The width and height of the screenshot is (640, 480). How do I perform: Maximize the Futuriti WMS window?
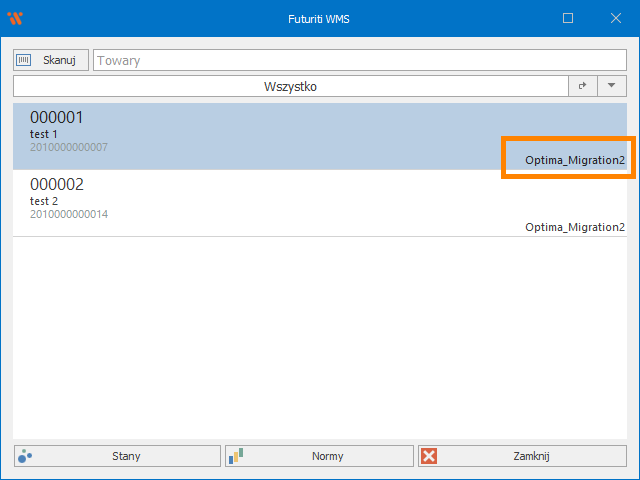[568, 18]
